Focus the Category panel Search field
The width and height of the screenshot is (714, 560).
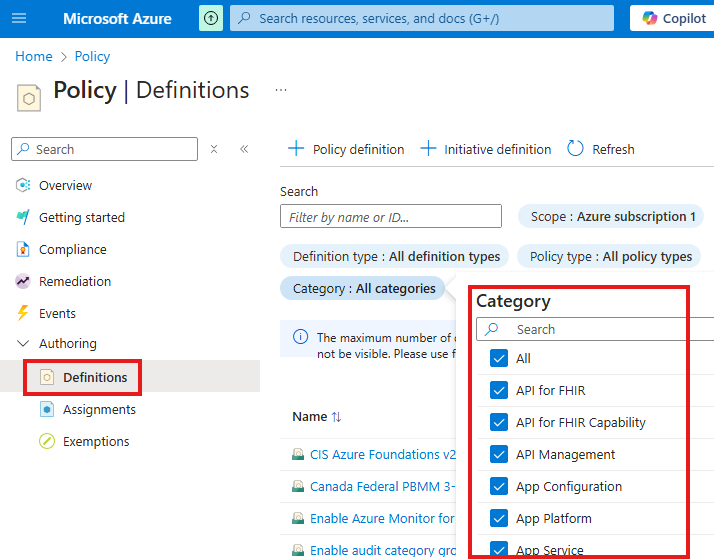point(595,329)
